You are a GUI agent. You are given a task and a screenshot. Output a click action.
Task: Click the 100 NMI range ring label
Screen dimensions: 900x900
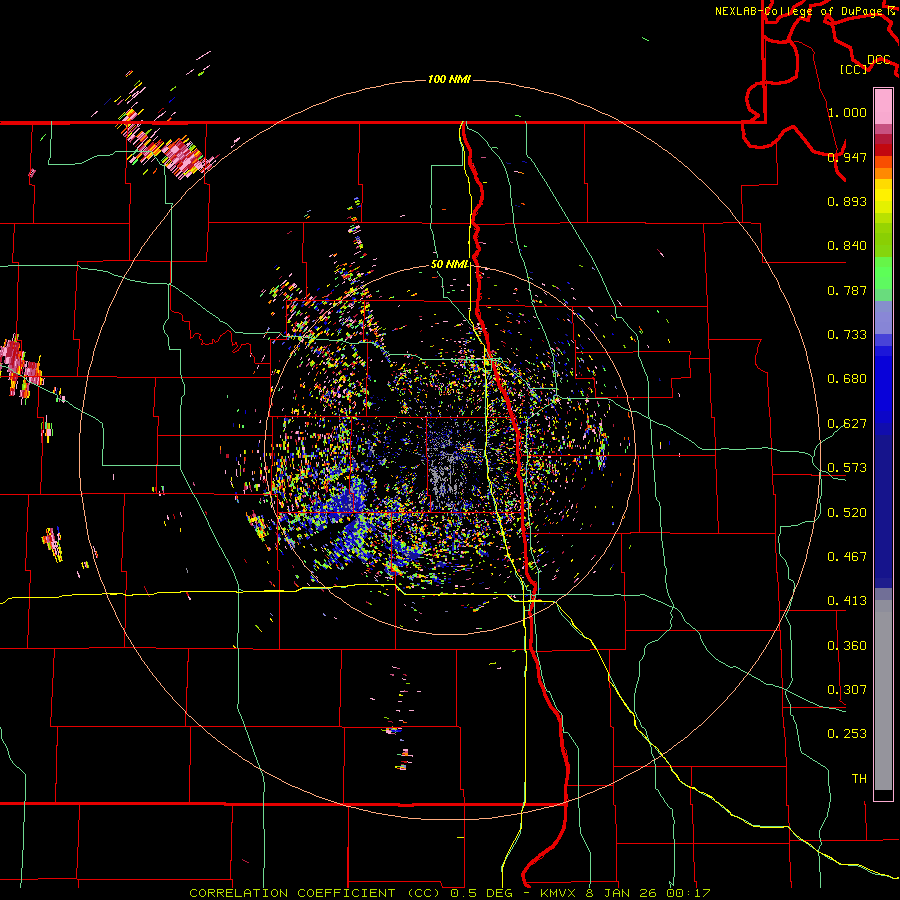click(x=449, y=79)
